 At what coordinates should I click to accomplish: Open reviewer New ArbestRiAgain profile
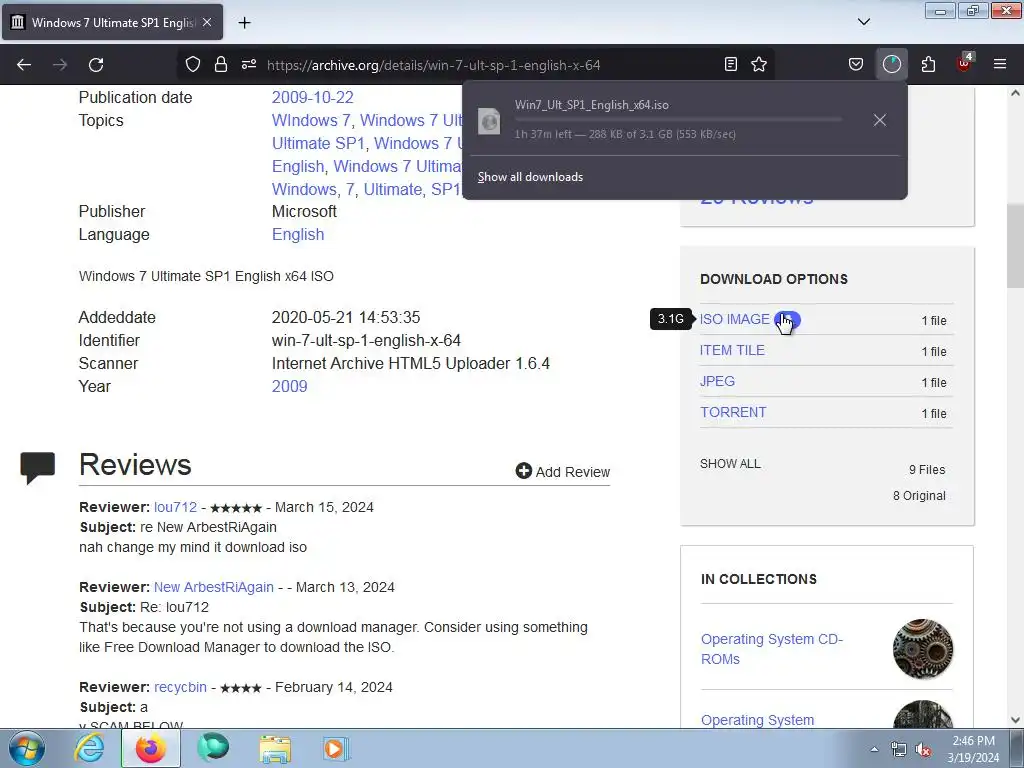coord(214,587)
